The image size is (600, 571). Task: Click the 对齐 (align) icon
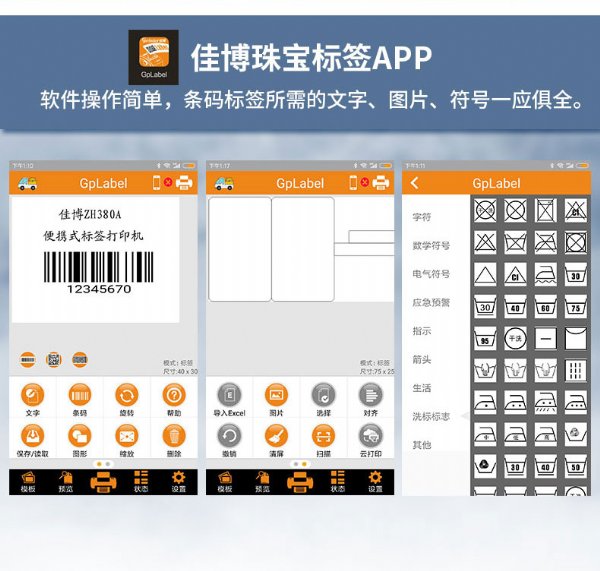coord(371,394)
